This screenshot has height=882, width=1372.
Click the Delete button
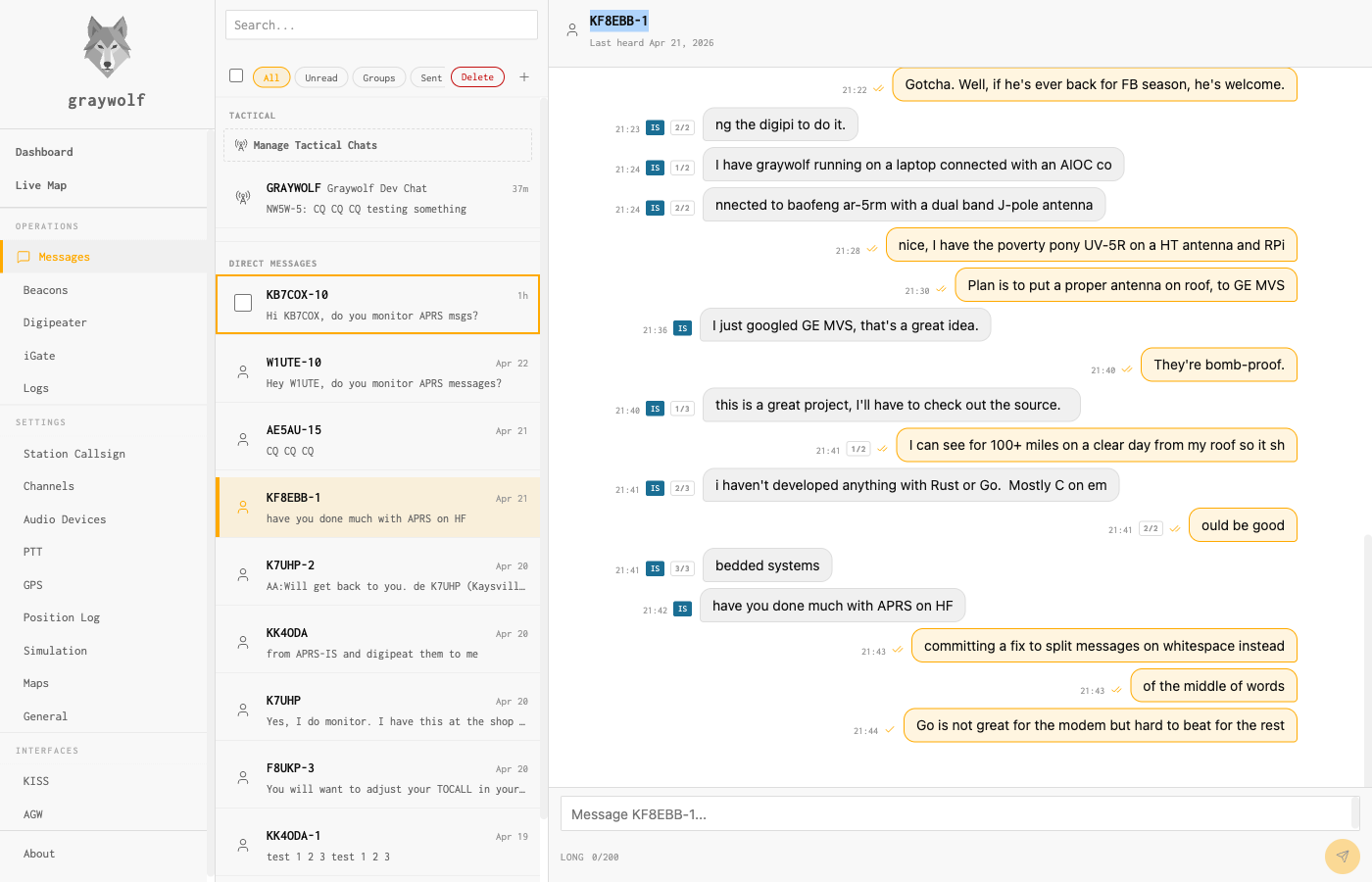pos(477,77)
